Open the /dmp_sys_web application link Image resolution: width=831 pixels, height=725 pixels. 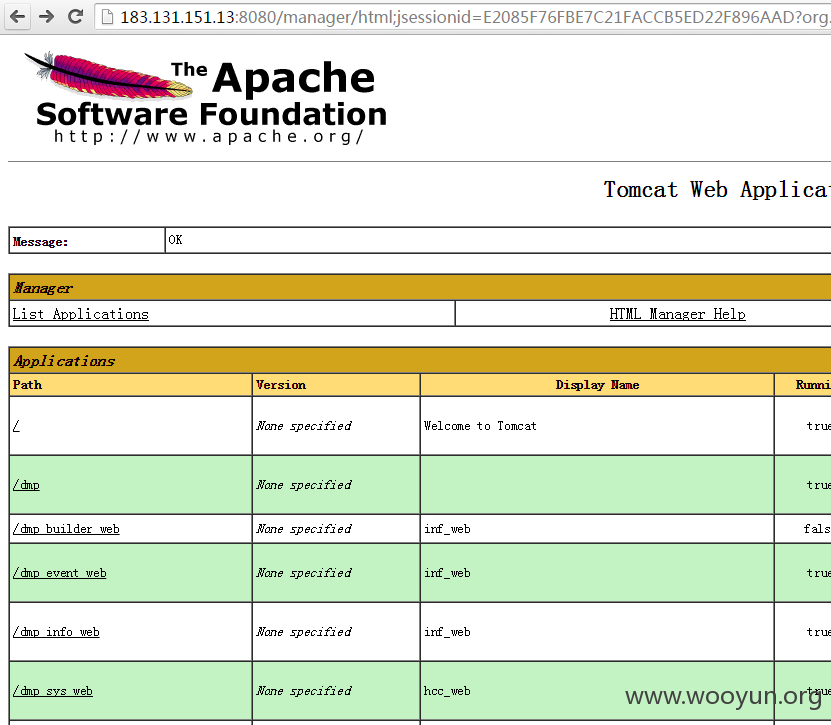pyautogui.click(x=52, y=691)
